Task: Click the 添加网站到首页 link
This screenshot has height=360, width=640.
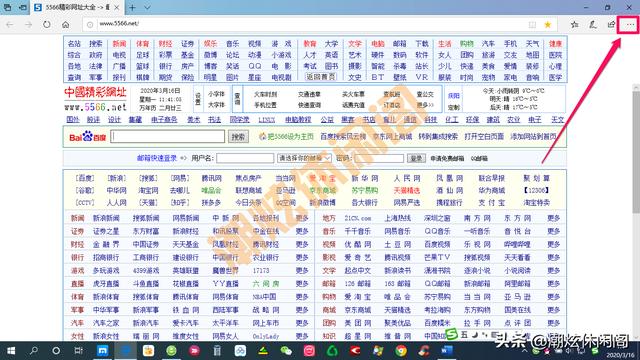Action: click(x=533, y=136)
